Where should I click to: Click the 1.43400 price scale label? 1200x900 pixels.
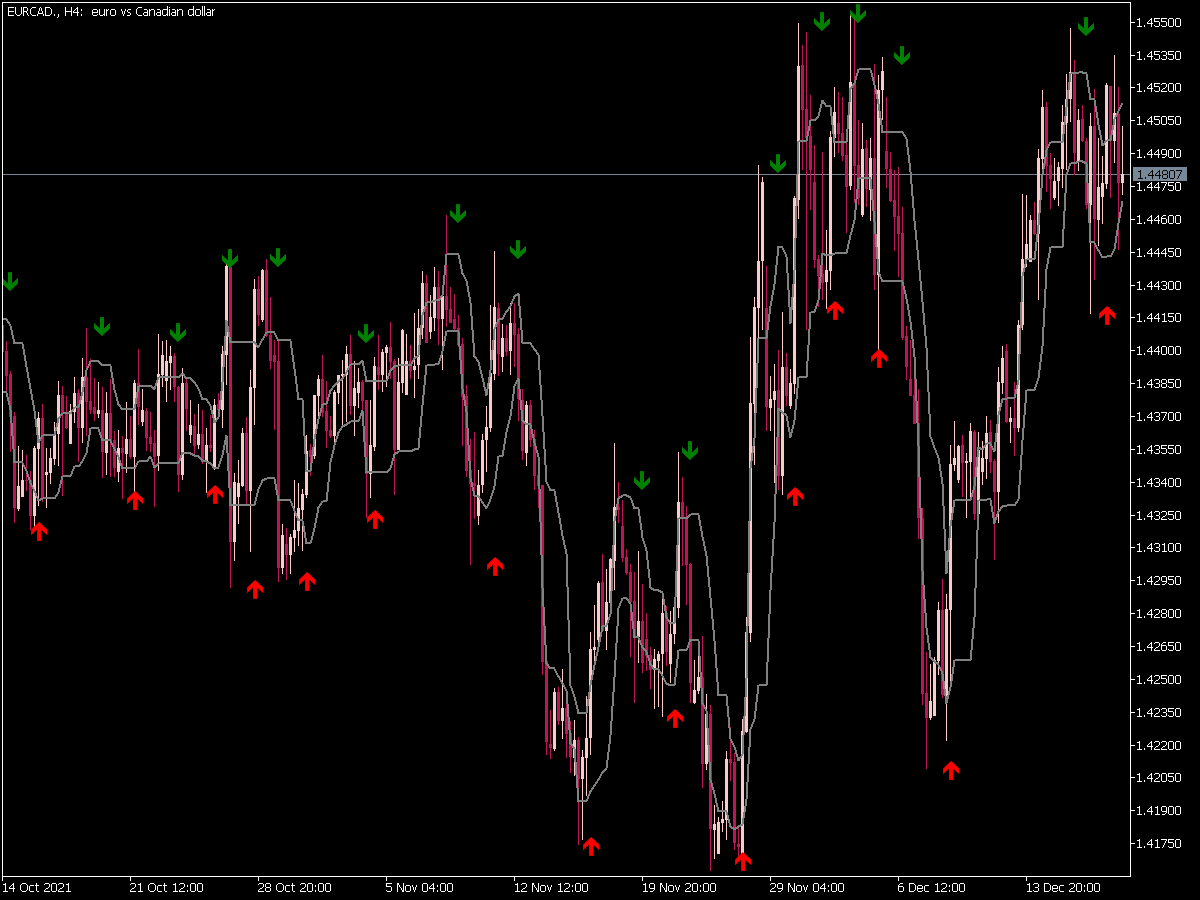coord(1159,483)
